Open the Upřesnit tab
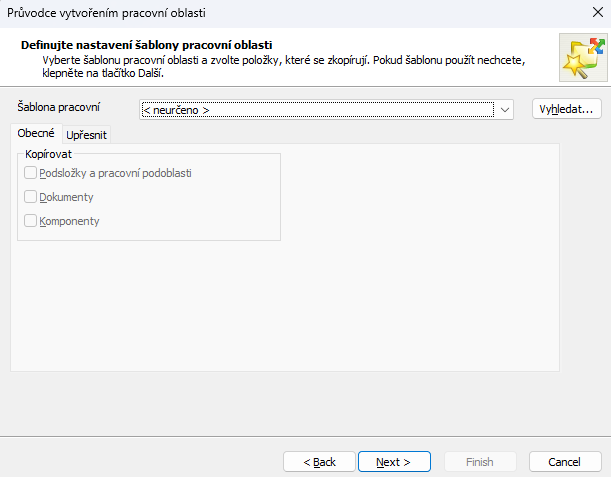 [x=86, y=135]
